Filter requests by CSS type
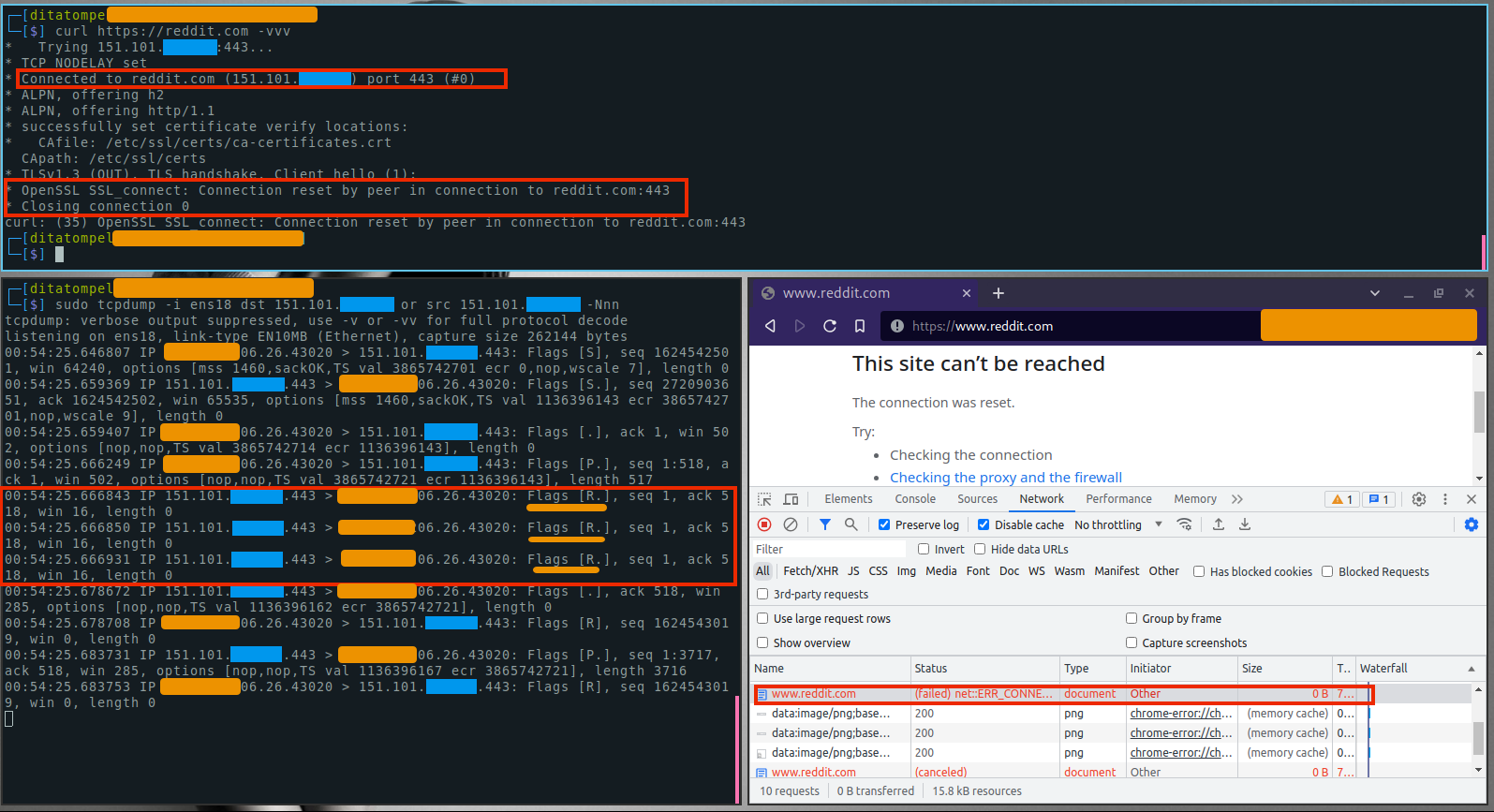Screen dimensions: 1494x812 [879, 571]
